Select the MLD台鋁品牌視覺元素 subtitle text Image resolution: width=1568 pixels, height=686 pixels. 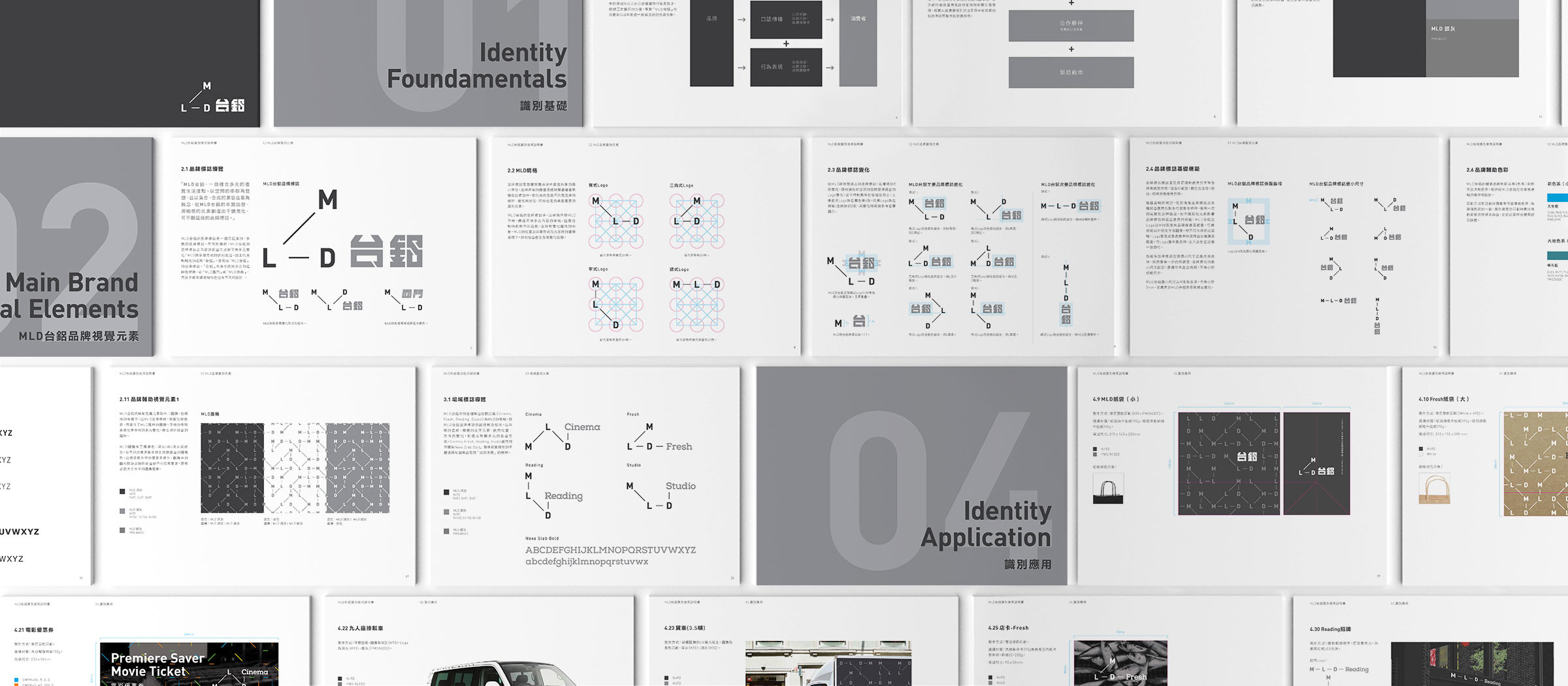coord(78,336)
